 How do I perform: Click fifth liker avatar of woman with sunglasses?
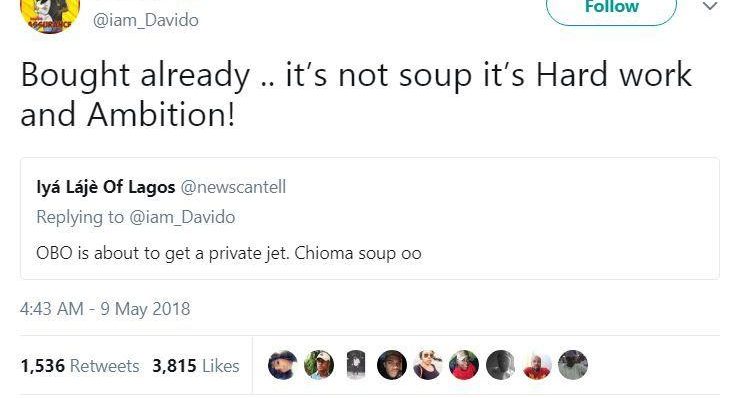[428, 365]
